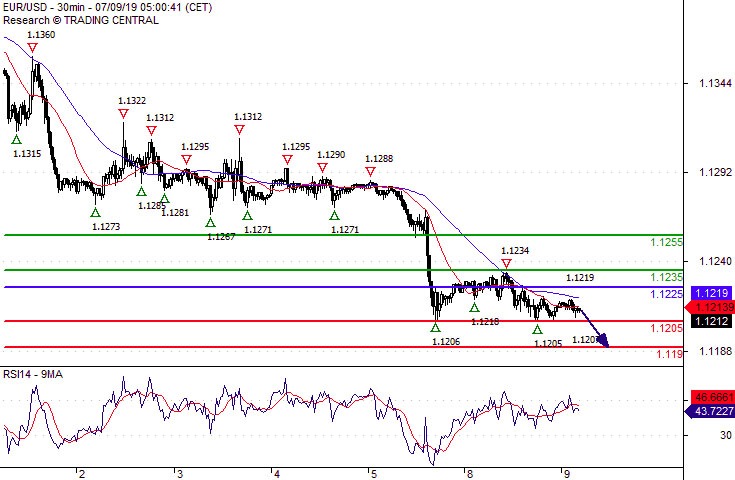
Task: Select the red triangle under the 1.1290 label
Action: (x=322, y=168)
